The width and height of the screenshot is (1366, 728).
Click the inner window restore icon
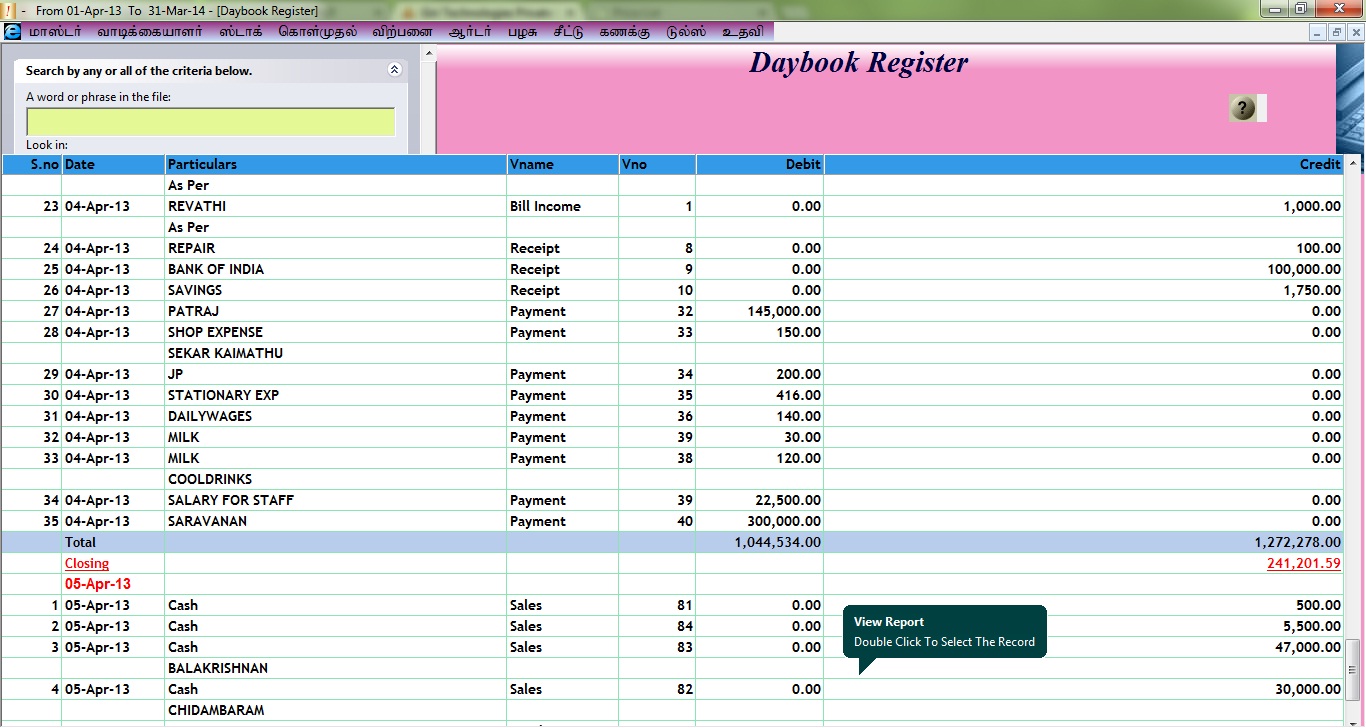point(1336,32)
